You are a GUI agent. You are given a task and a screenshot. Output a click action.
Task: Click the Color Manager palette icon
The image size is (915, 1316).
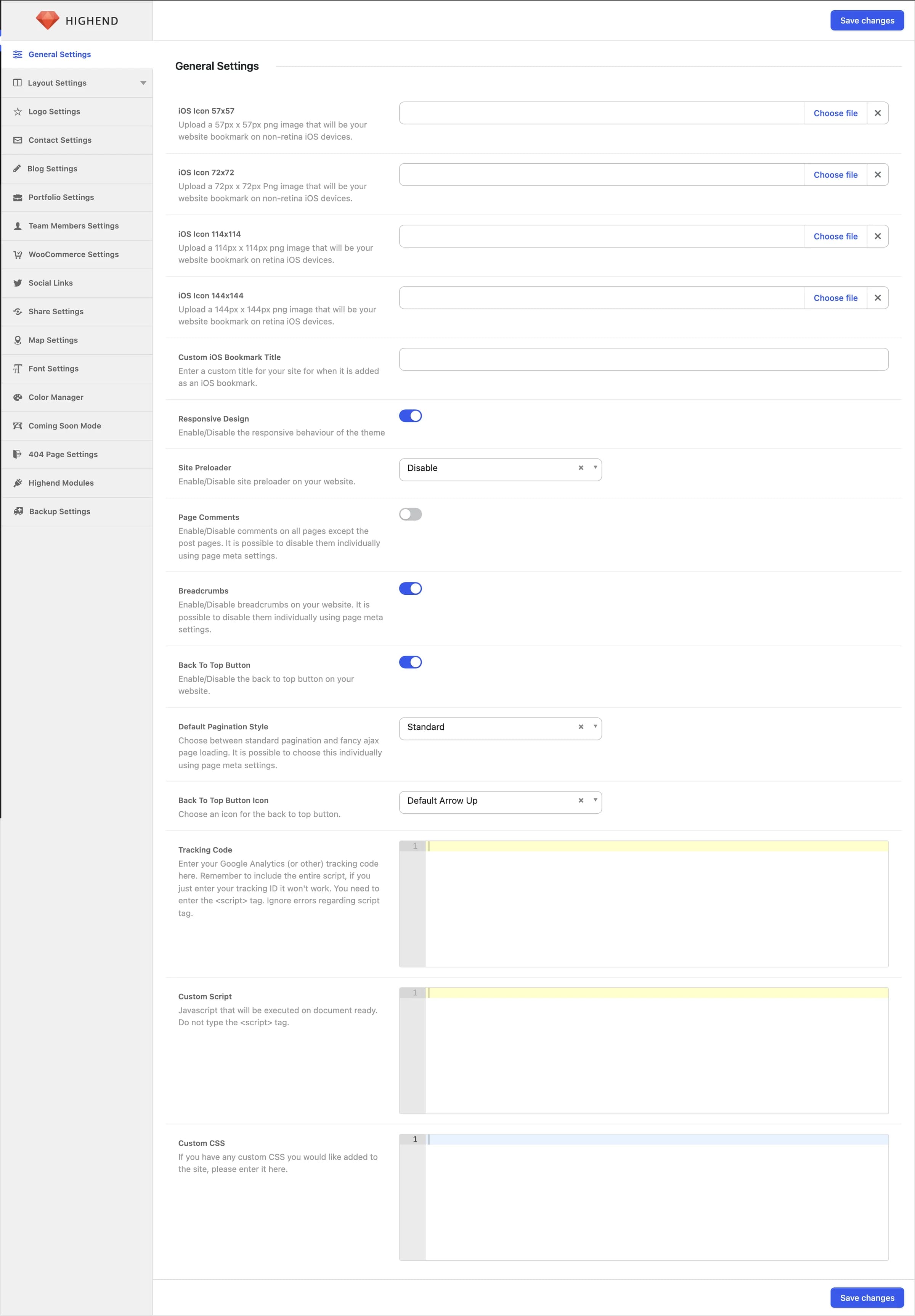coord(18,397)
